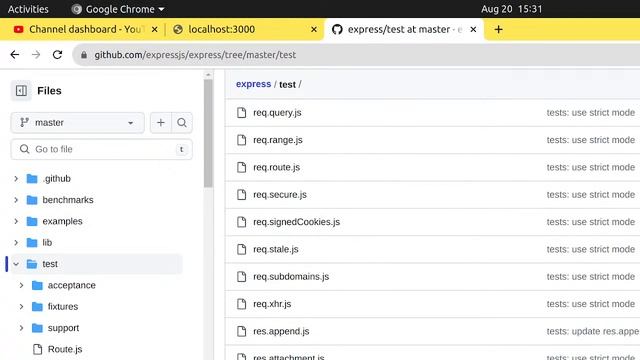This screenshot has width=640, height=360.
Task: Expand the support folder chevron
Action: (x=21, y=328)
